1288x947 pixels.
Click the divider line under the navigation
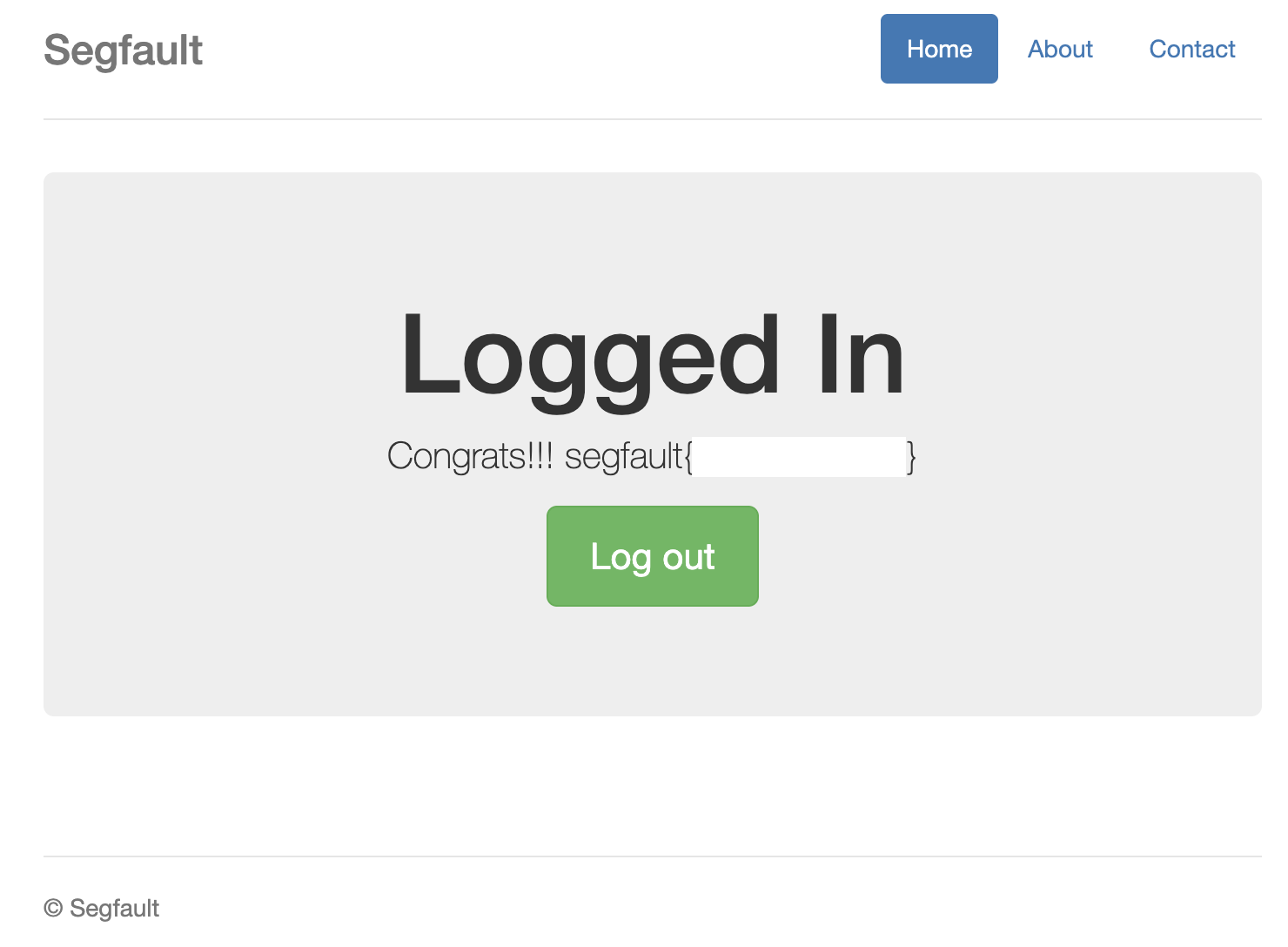click(653, 119)
